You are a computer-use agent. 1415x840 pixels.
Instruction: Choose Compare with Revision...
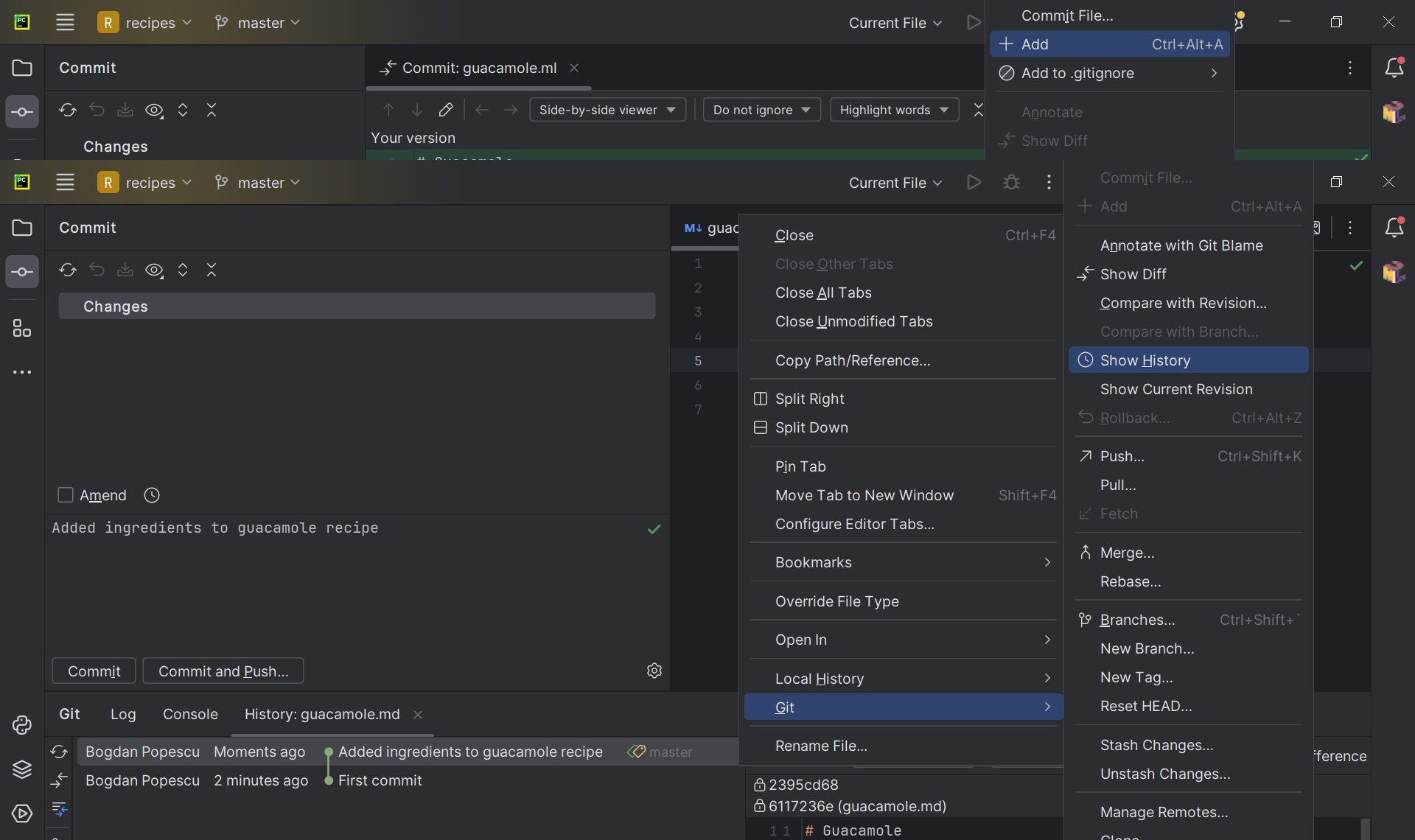click(x=1189, y=303)
